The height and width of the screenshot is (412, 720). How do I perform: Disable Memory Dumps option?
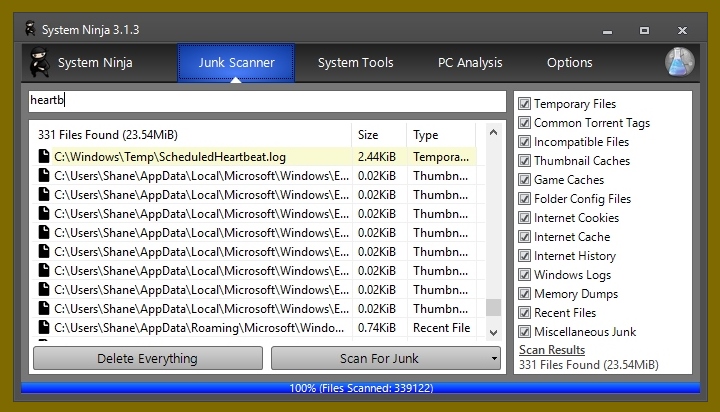click(x=524, y=293)
